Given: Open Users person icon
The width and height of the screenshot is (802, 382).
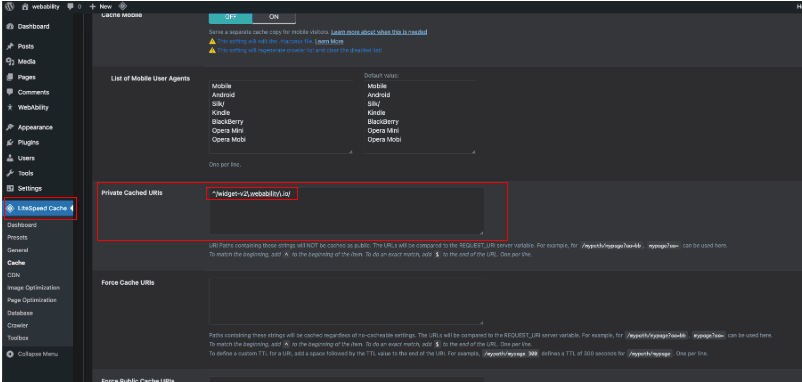Looking at the screenshot, I should click(10, 158).
